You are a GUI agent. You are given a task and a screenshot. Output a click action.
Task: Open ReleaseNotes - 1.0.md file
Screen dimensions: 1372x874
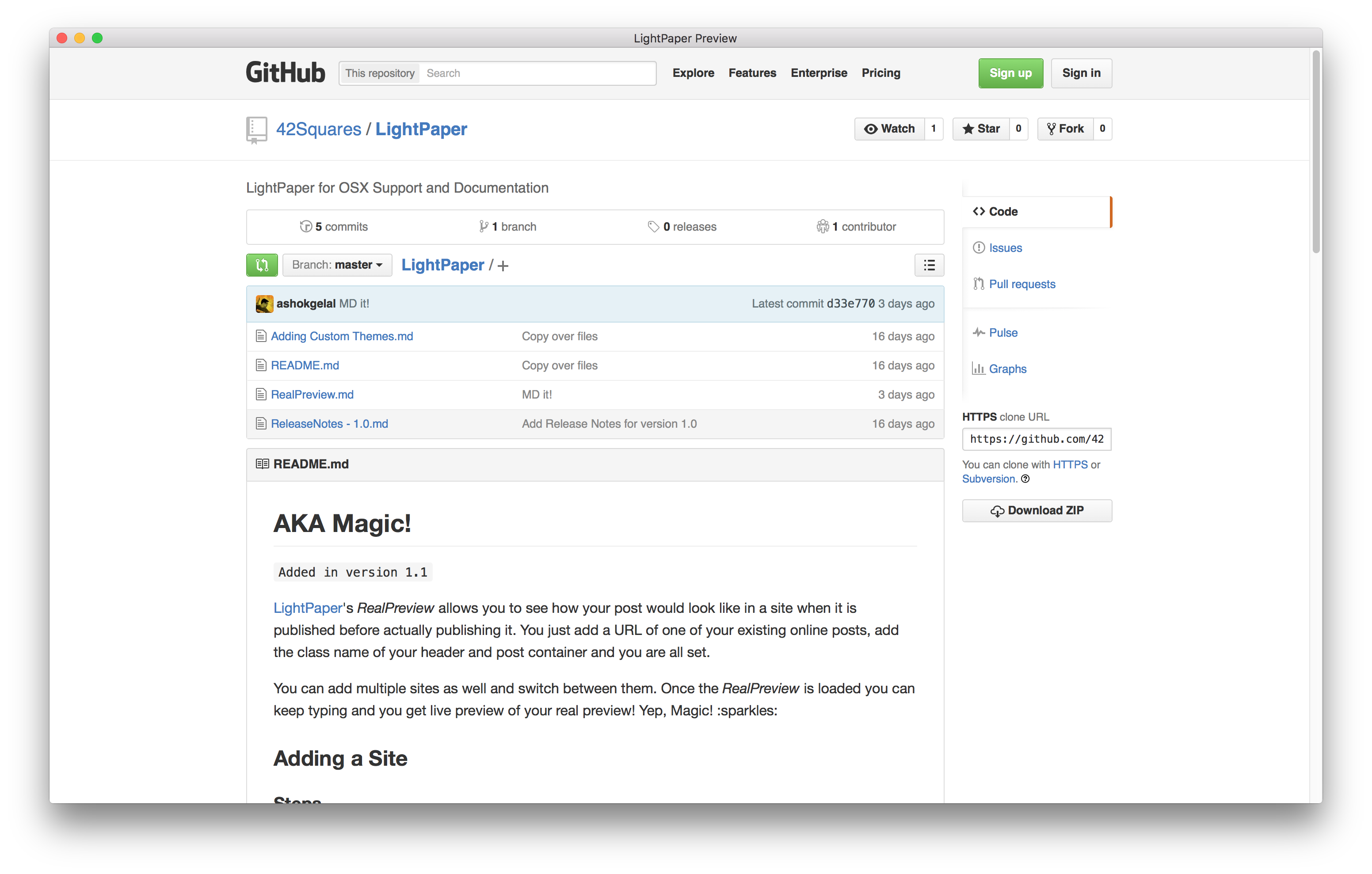329,423
